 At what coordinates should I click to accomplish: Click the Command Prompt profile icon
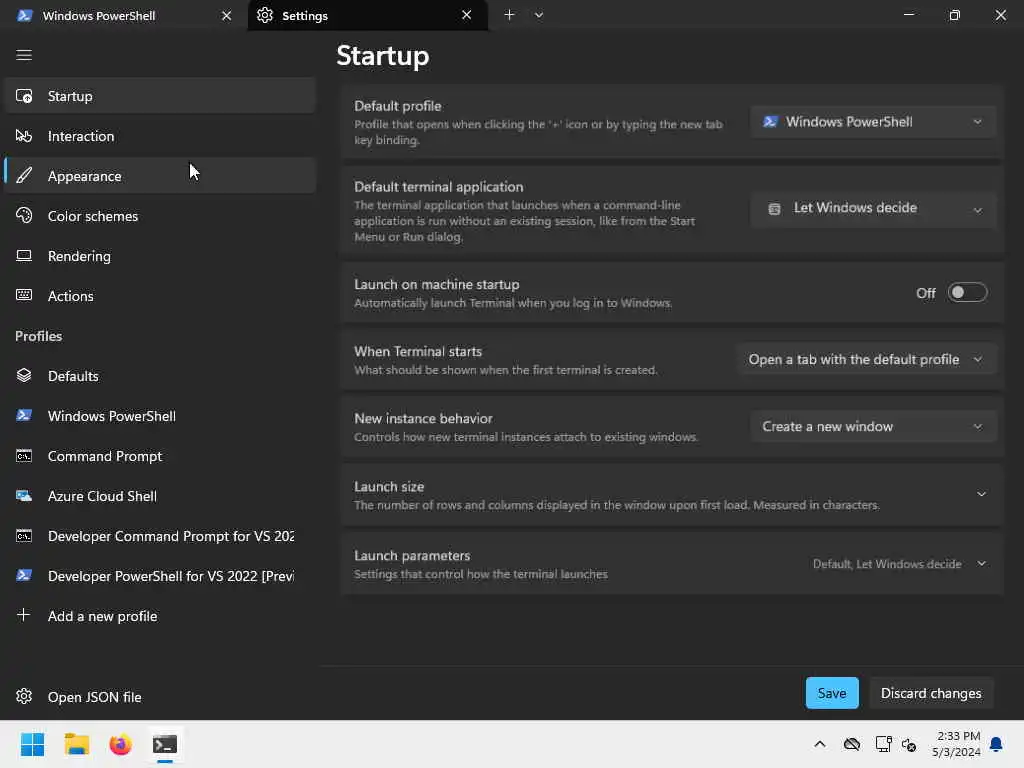[24, 456]
